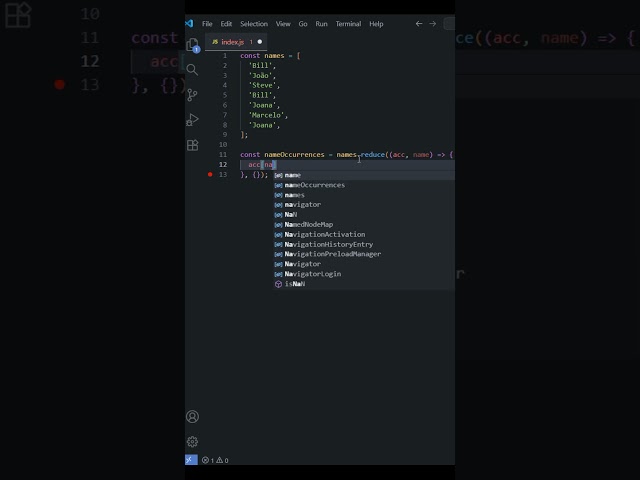Viewport: 640px width, 480px height.
Task: Click the 'Marcelo' string on line 7
Action: pos(266,115)
